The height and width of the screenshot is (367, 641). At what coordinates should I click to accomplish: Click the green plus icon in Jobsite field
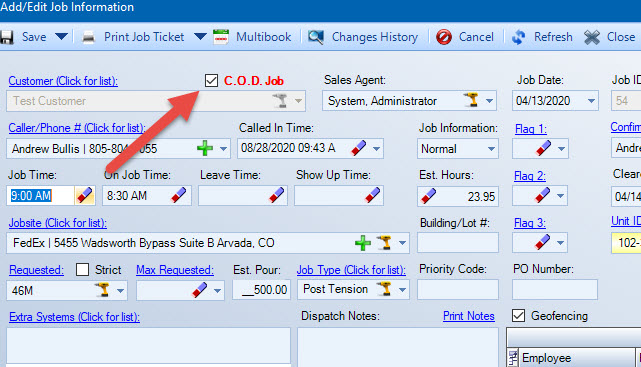(363, 243)
